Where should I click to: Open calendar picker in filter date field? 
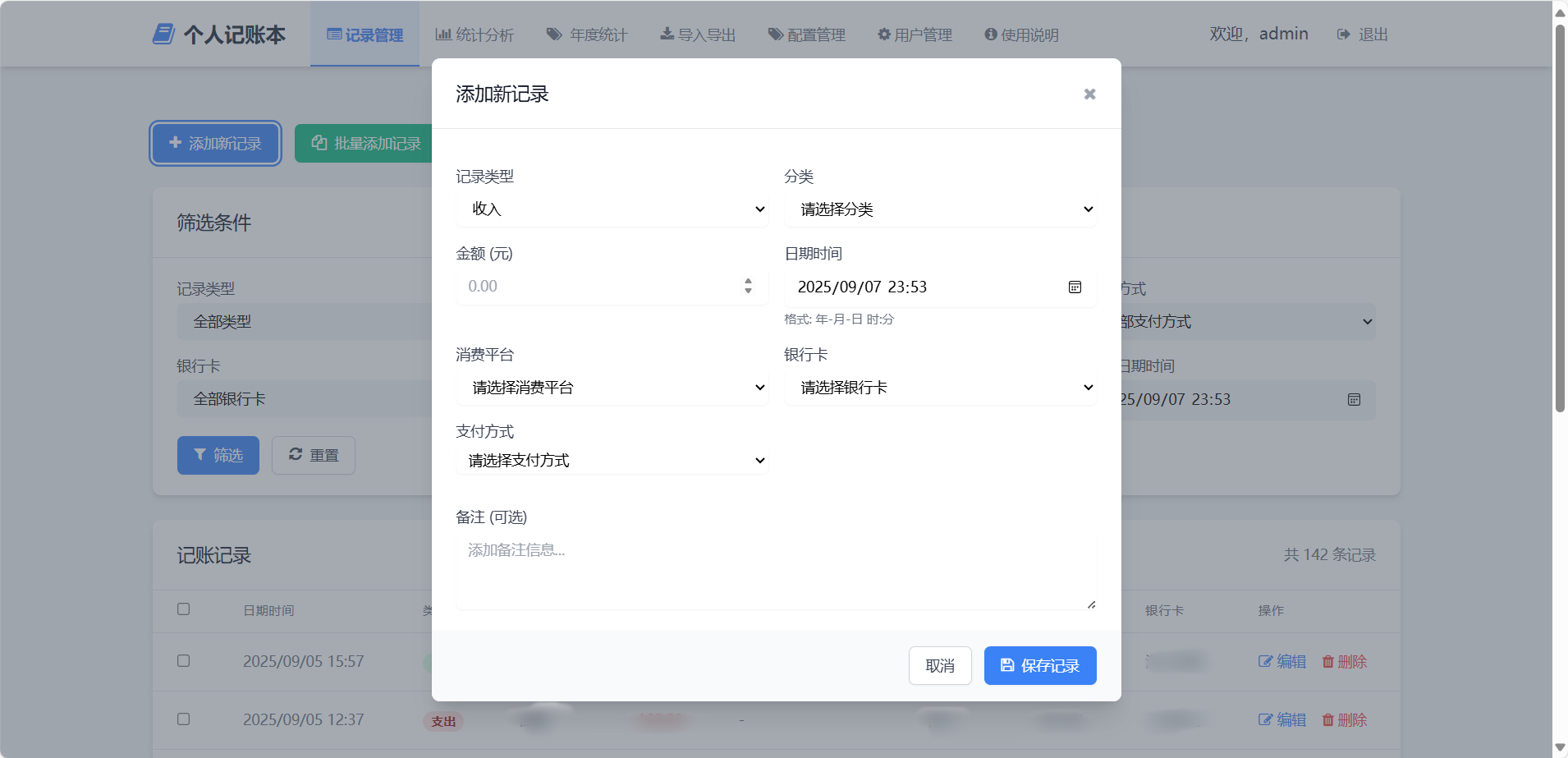(x=1354, y=400)
